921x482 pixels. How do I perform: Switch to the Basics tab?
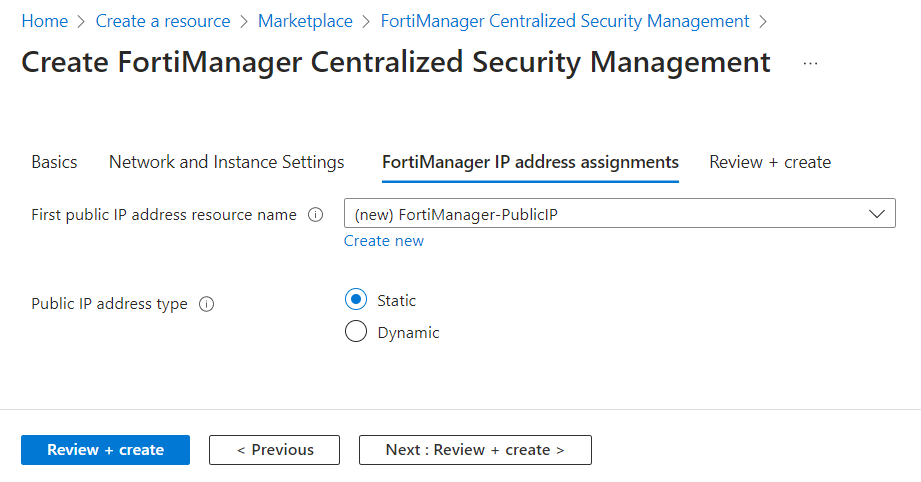(54, 162)
